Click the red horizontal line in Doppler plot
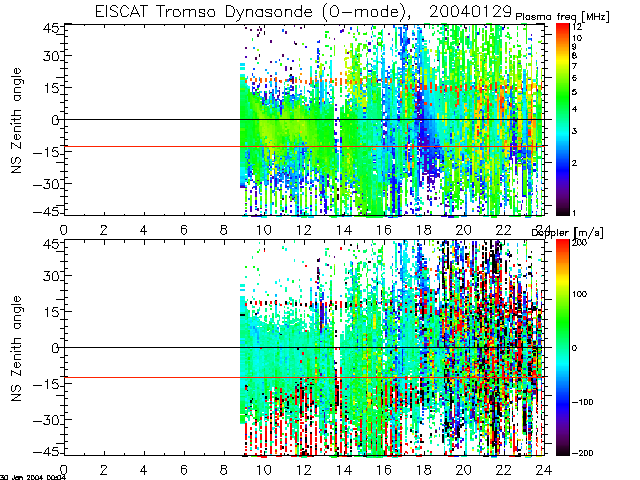640x480 pixels. (304, 378)
